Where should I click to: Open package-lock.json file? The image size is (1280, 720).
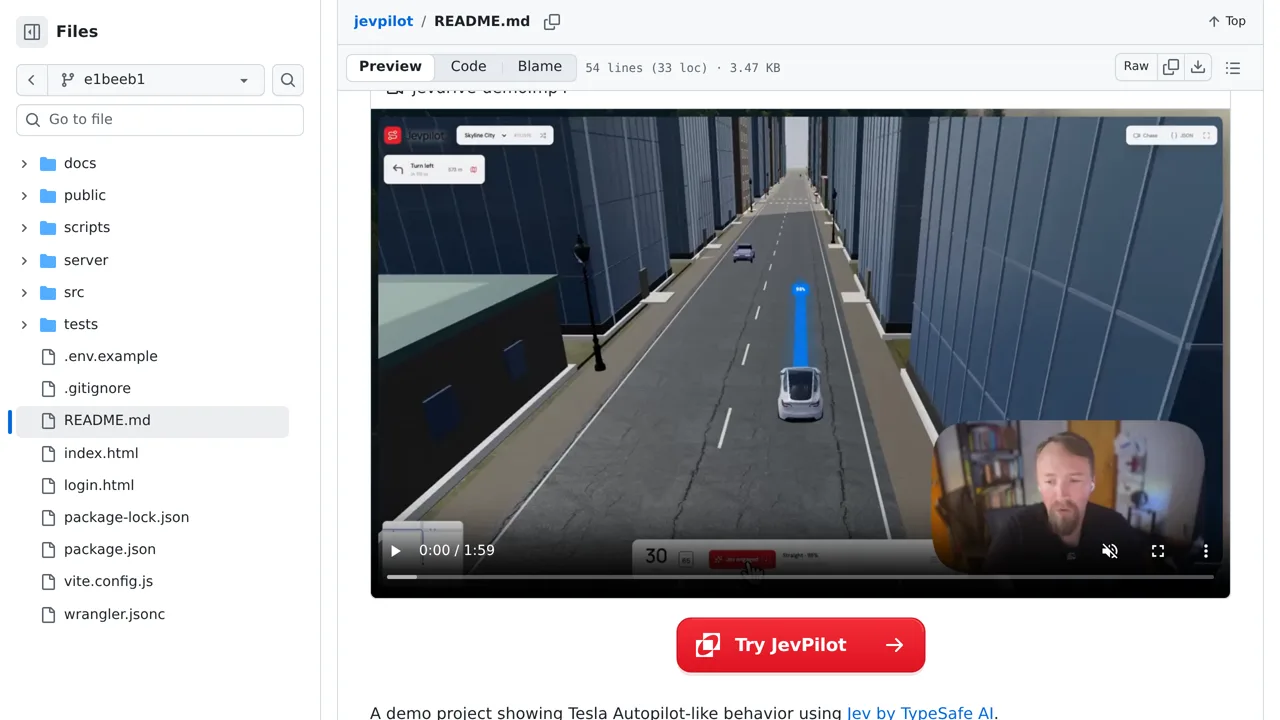click(126, 517)
